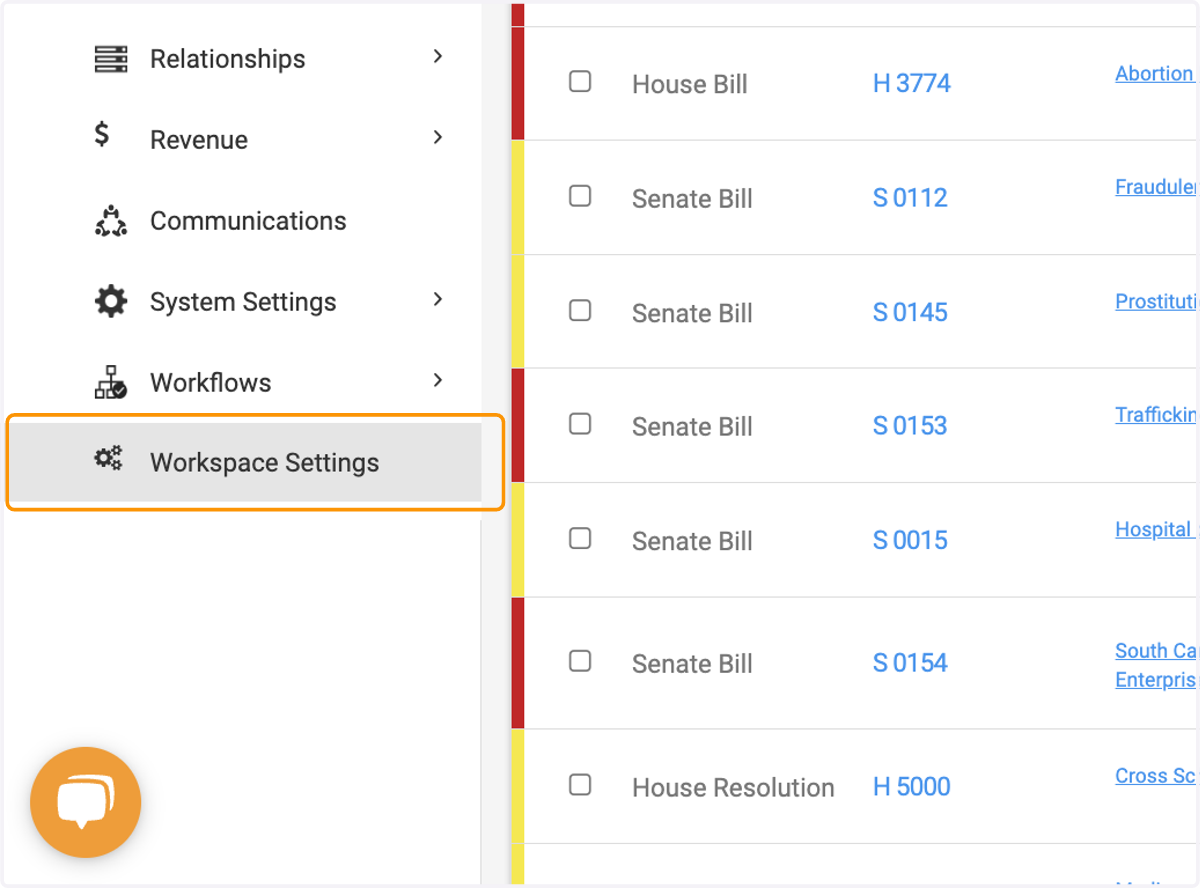Follow the Trafficking title link on S 0153
The height and width of the screenshot is (888, 1200).
pyautogui.click(x=1157, y=415)
